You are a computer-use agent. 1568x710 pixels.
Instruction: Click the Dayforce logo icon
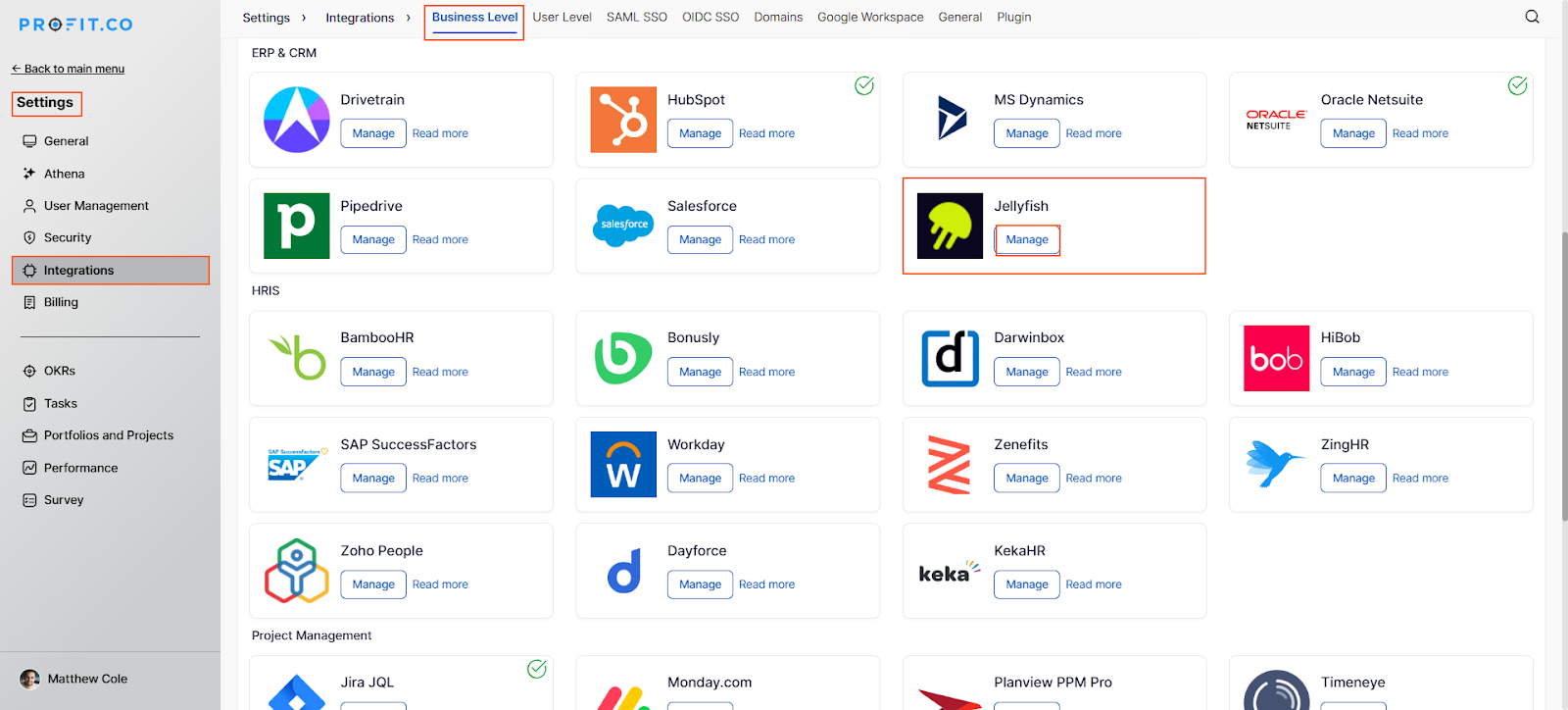tap(624, 571)
